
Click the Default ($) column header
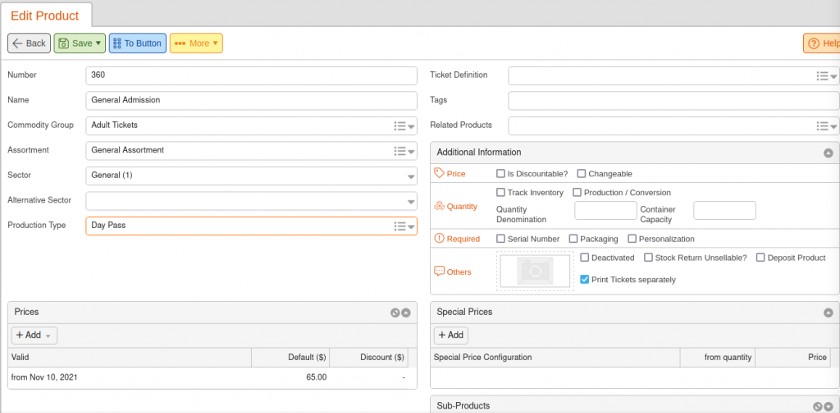click(291, 357)
